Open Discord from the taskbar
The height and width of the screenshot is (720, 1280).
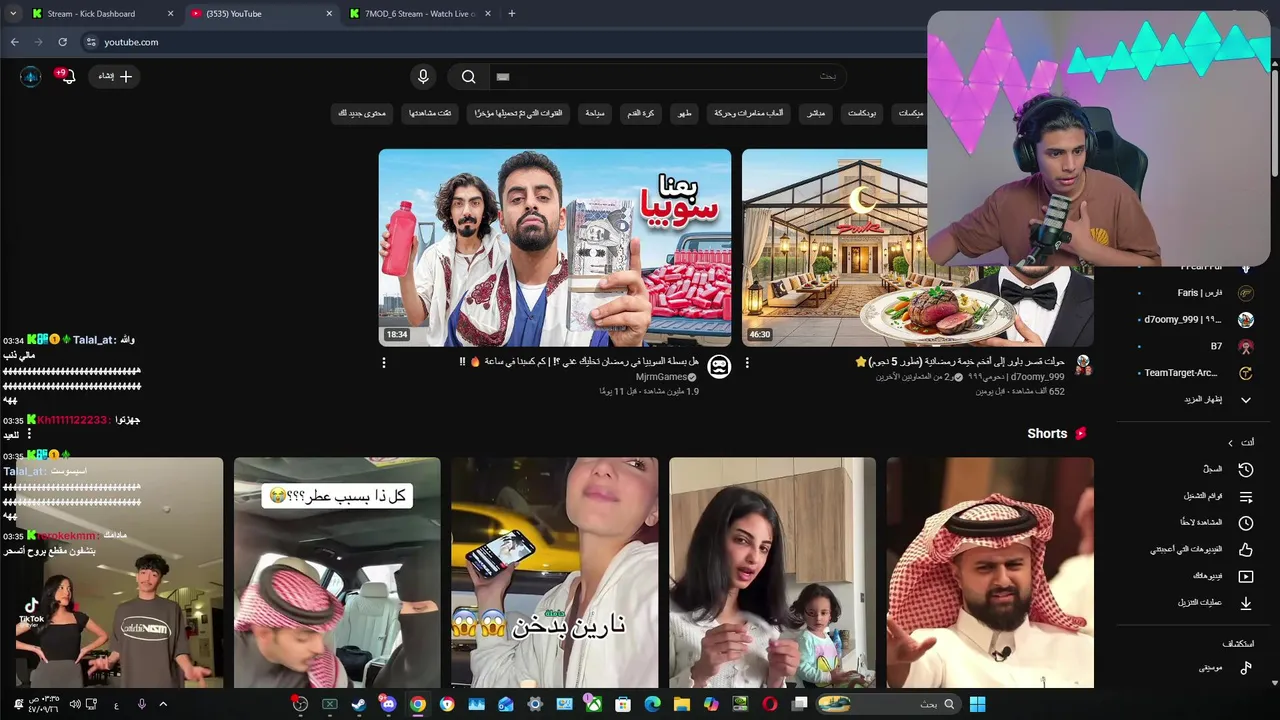click(x=388, y=704)
